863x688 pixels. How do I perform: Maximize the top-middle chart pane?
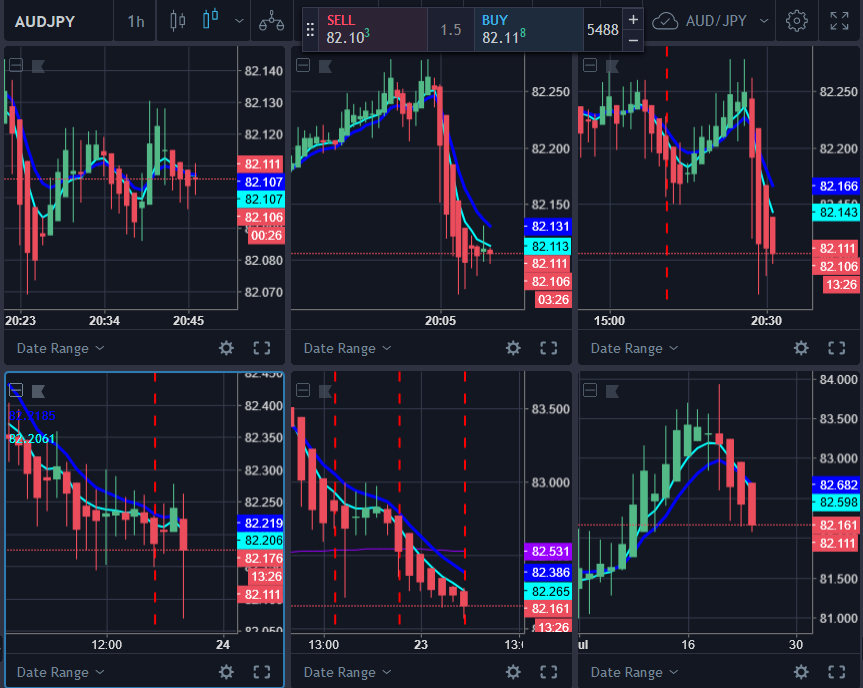[x=548, y=348]
